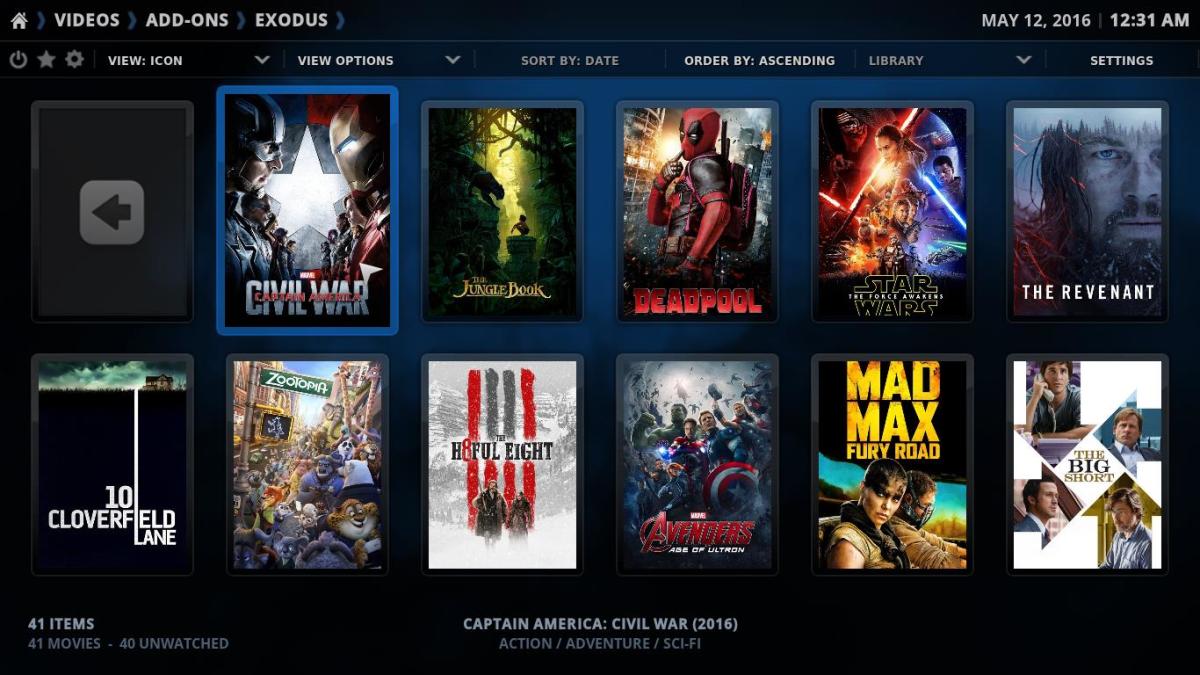
Task: Change Sort By: Date setting
Action: (570, 60)
